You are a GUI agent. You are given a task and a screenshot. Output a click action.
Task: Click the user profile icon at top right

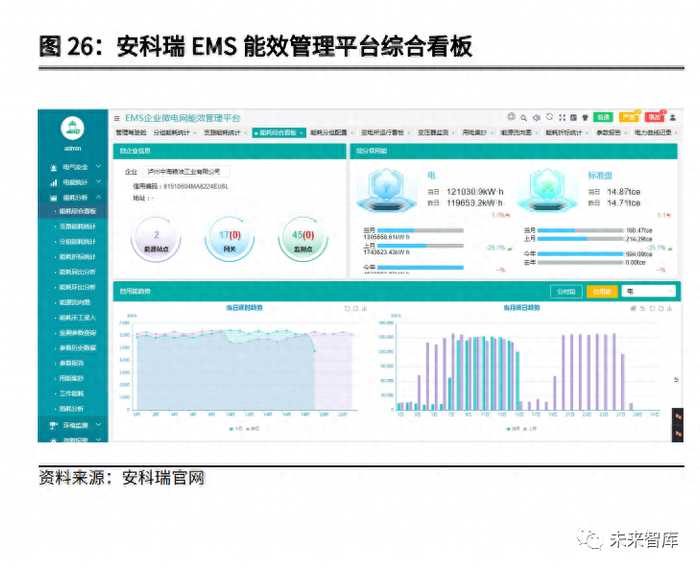[672, 117]
